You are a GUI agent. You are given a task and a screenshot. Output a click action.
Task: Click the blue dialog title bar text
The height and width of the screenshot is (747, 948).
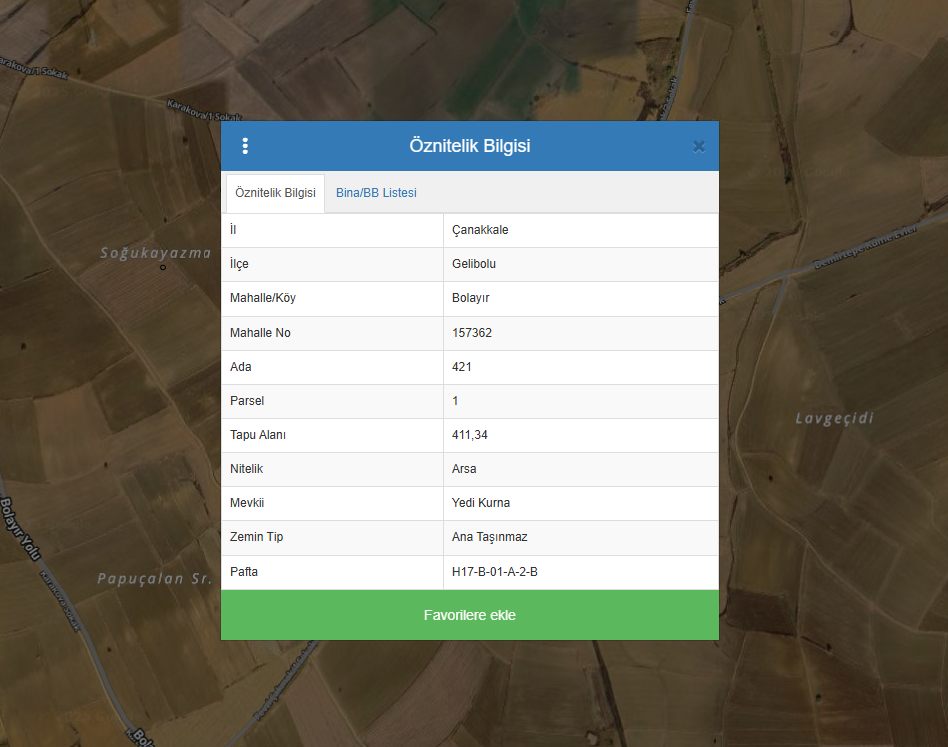point(469,146)
